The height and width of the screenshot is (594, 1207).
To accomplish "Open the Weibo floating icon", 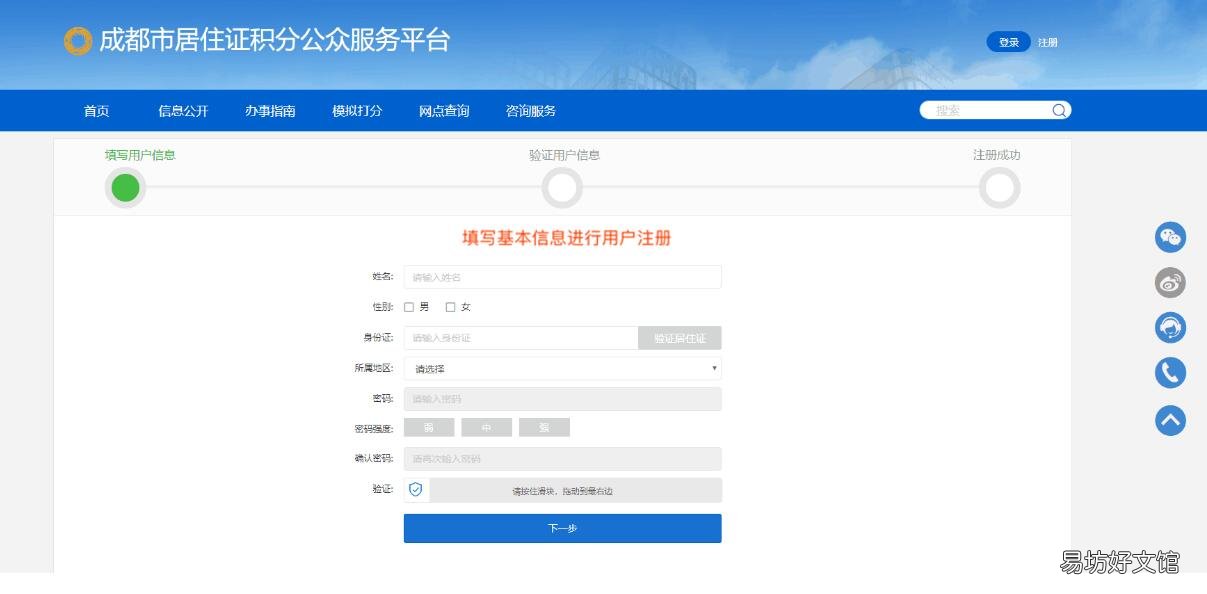I will coord(1170,283).
